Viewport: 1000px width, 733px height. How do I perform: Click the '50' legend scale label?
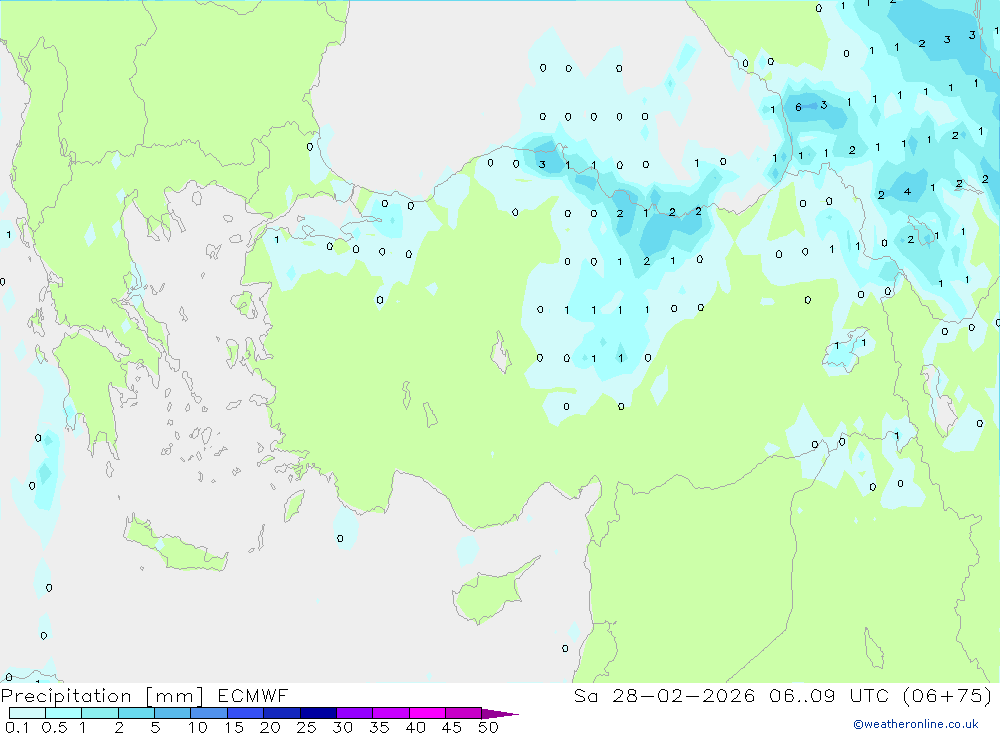[x=488, y=727]
